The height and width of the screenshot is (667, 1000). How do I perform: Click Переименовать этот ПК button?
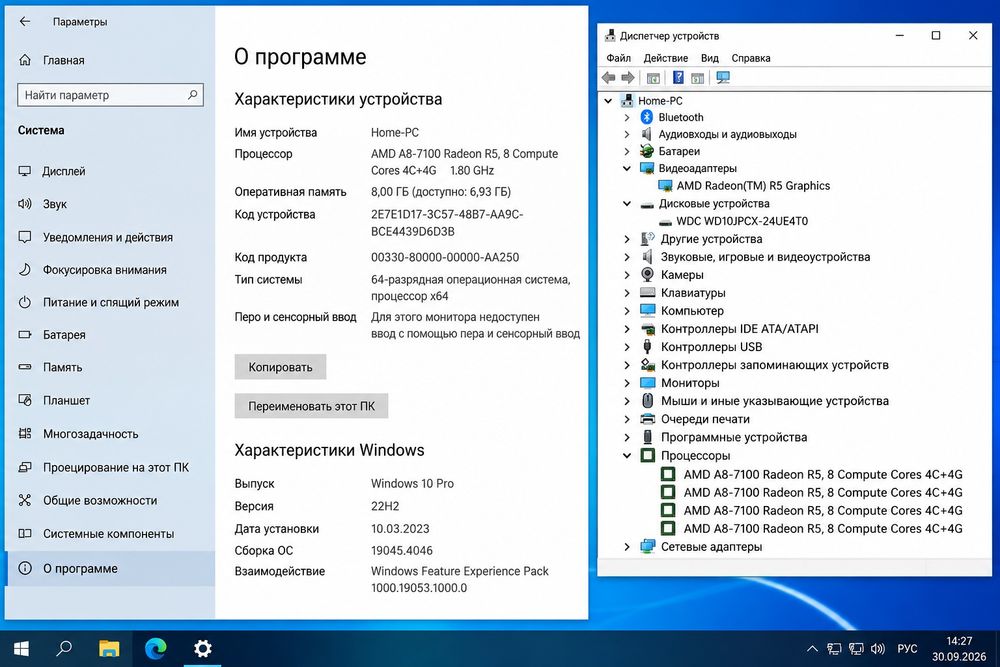[311, 406]
